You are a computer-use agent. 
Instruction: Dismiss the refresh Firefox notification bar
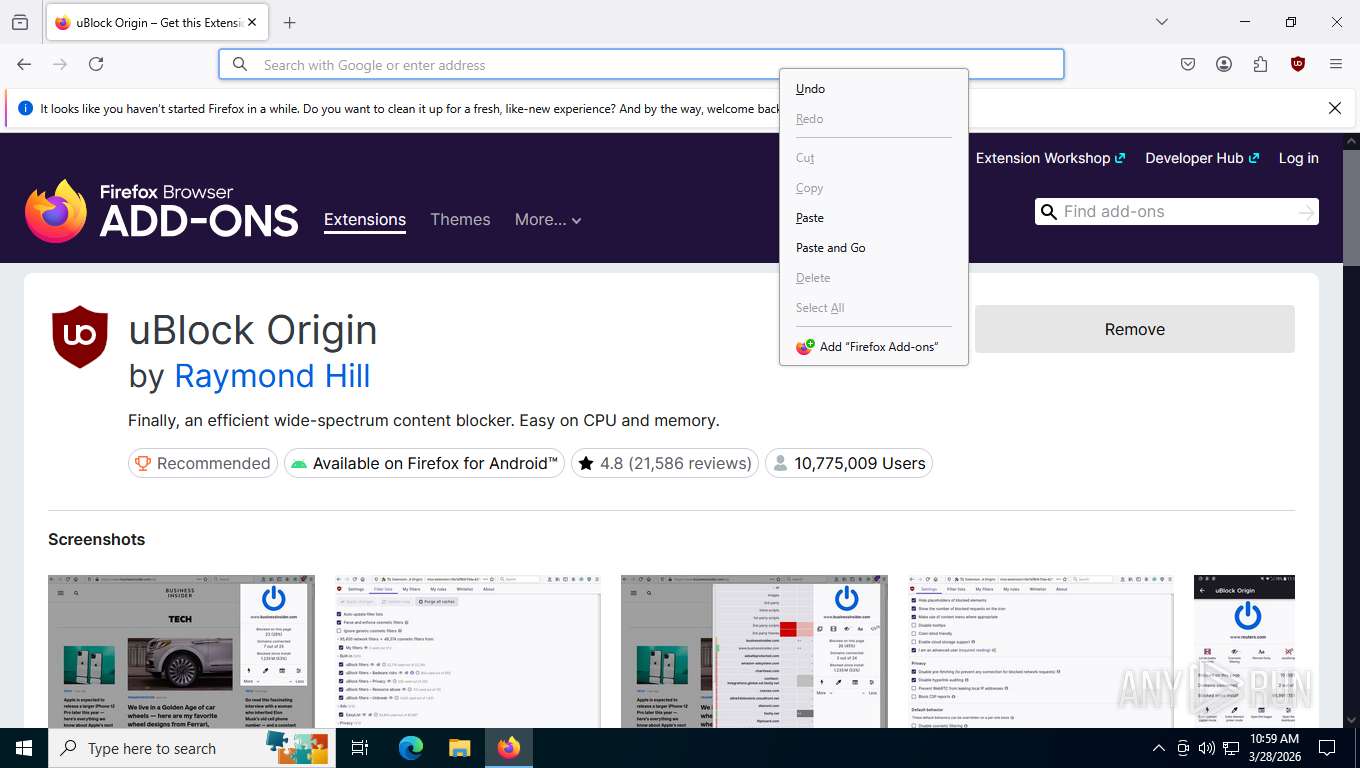(x=1335, y=108)
